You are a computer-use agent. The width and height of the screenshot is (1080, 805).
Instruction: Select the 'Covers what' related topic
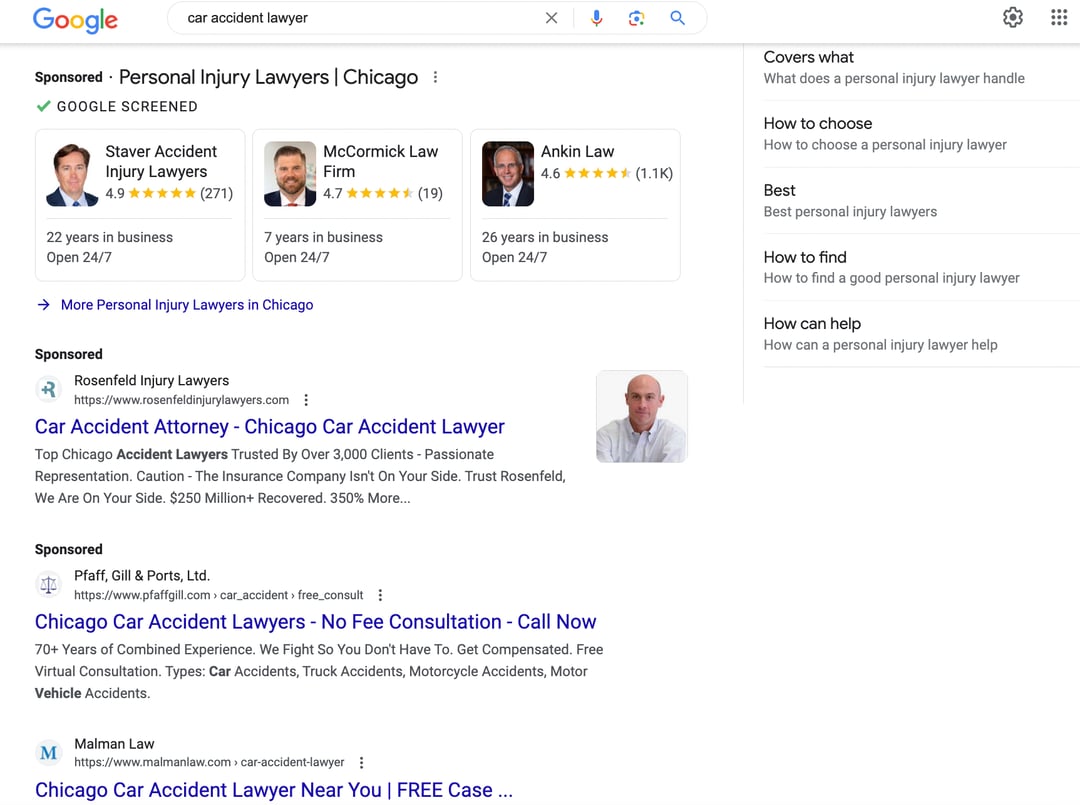893,67
